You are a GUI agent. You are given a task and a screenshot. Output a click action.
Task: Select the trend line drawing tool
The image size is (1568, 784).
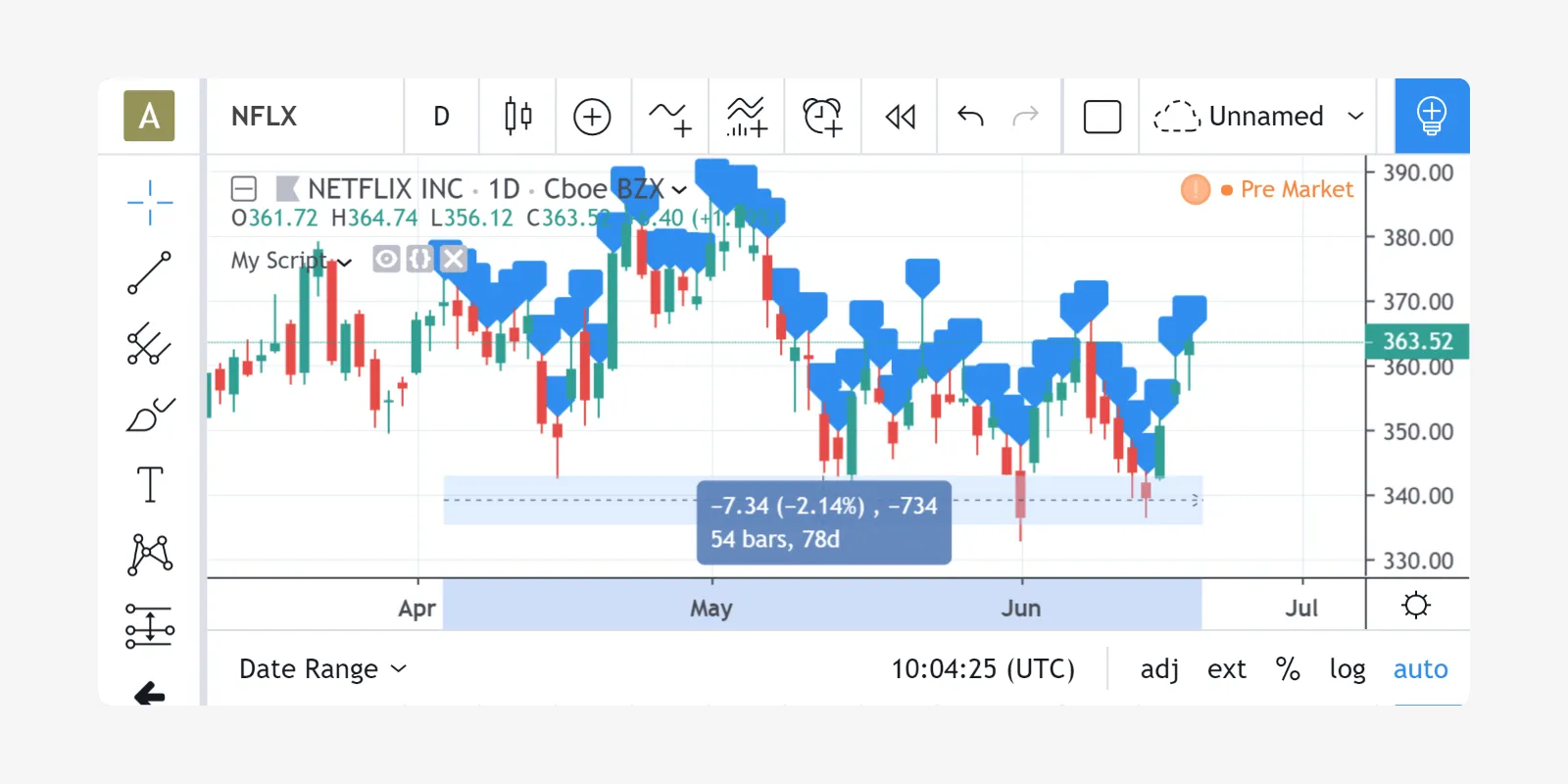150,272
